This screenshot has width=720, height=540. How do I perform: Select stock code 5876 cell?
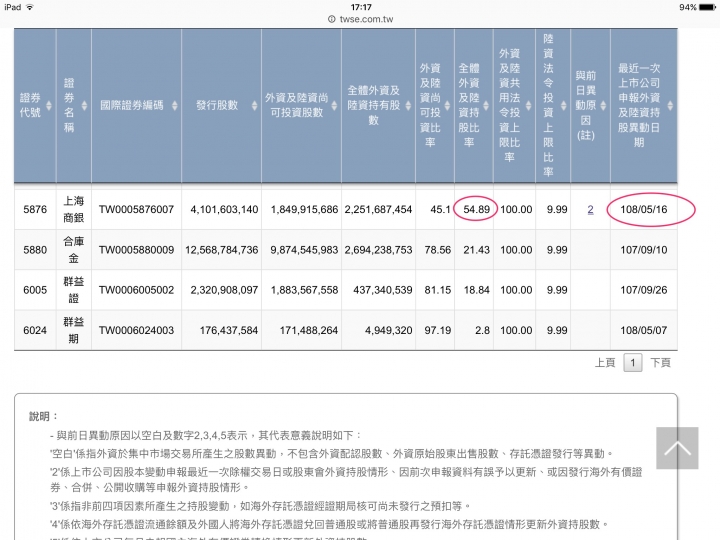pyautogui.click(x=35, y=209)
